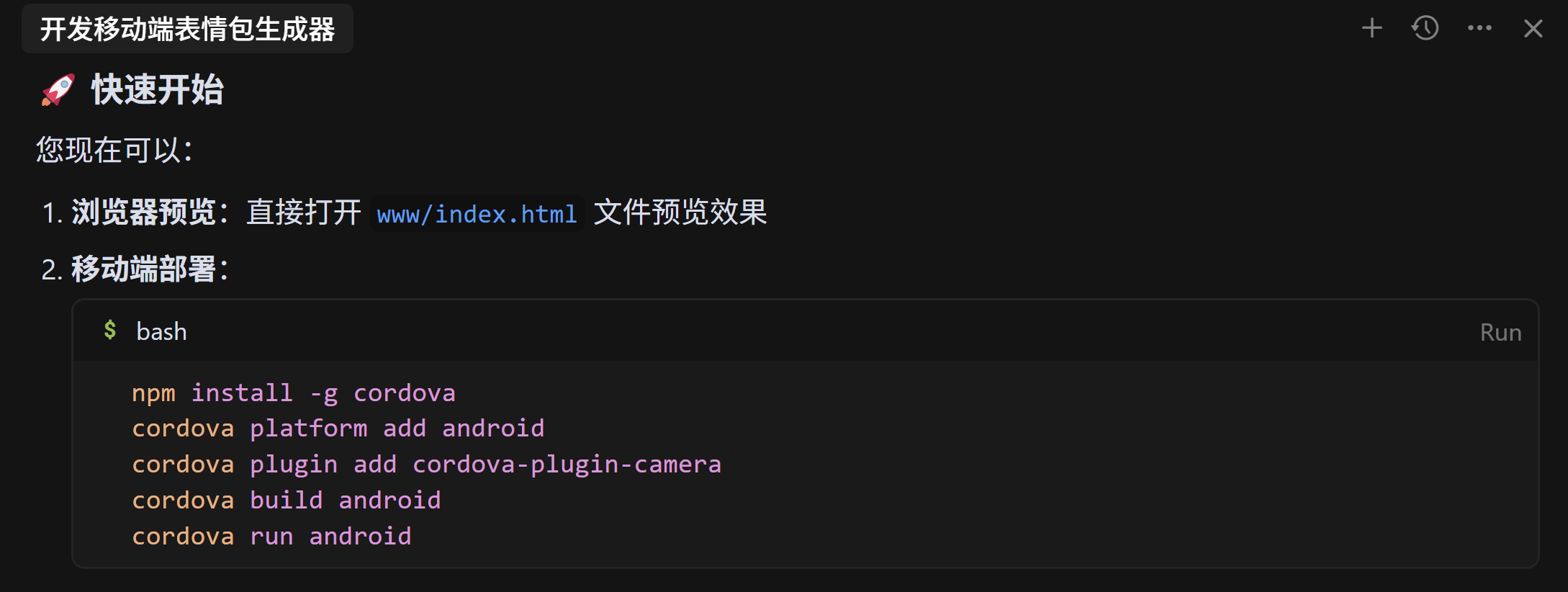Open the www/index.html file link

click(x=477, y=214)
